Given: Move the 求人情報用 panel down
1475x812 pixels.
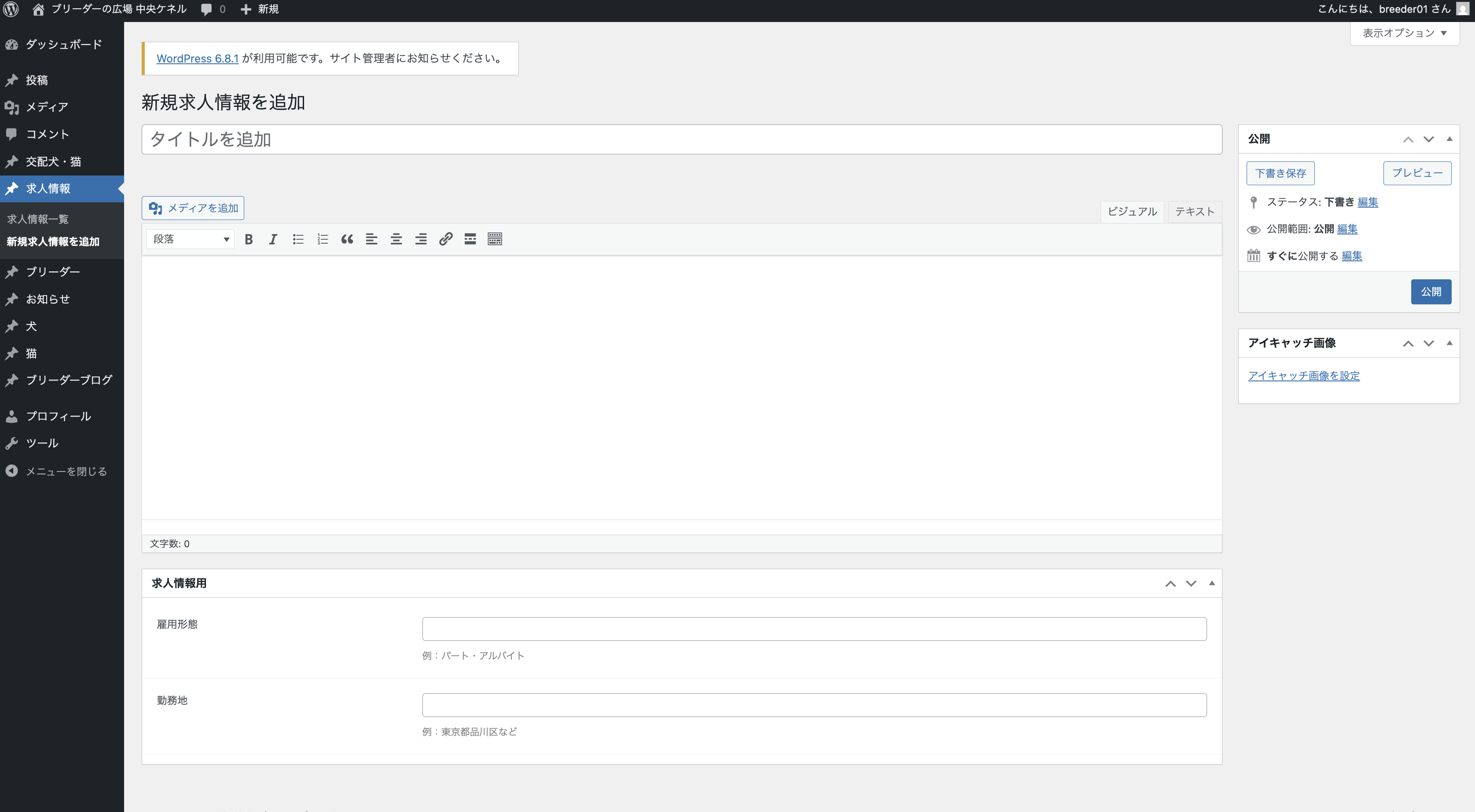Looking at the screenshot, I should pos(1191,584).
